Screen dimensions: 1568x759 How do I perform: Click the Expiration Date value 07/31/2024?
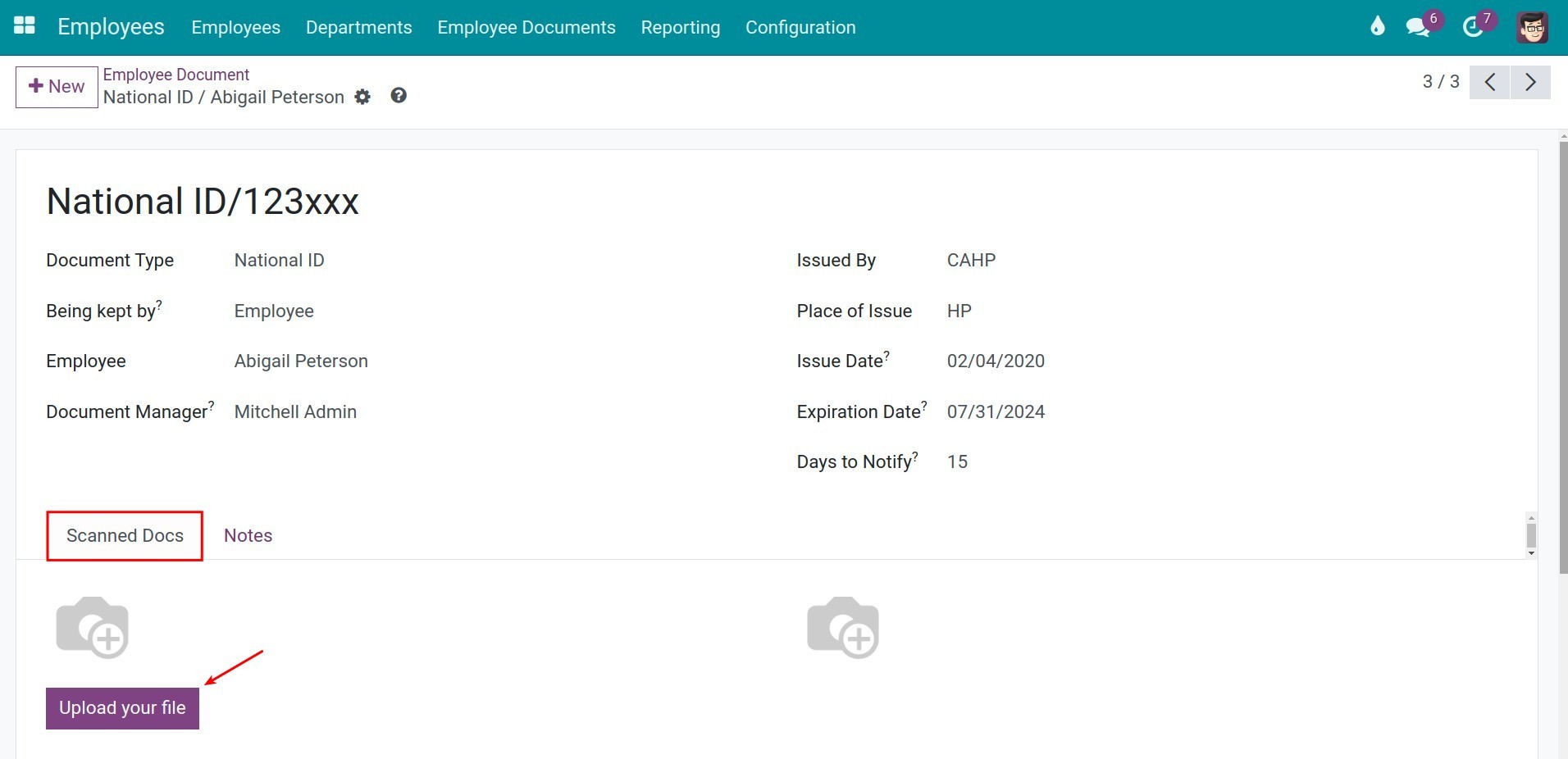point(996,412)
